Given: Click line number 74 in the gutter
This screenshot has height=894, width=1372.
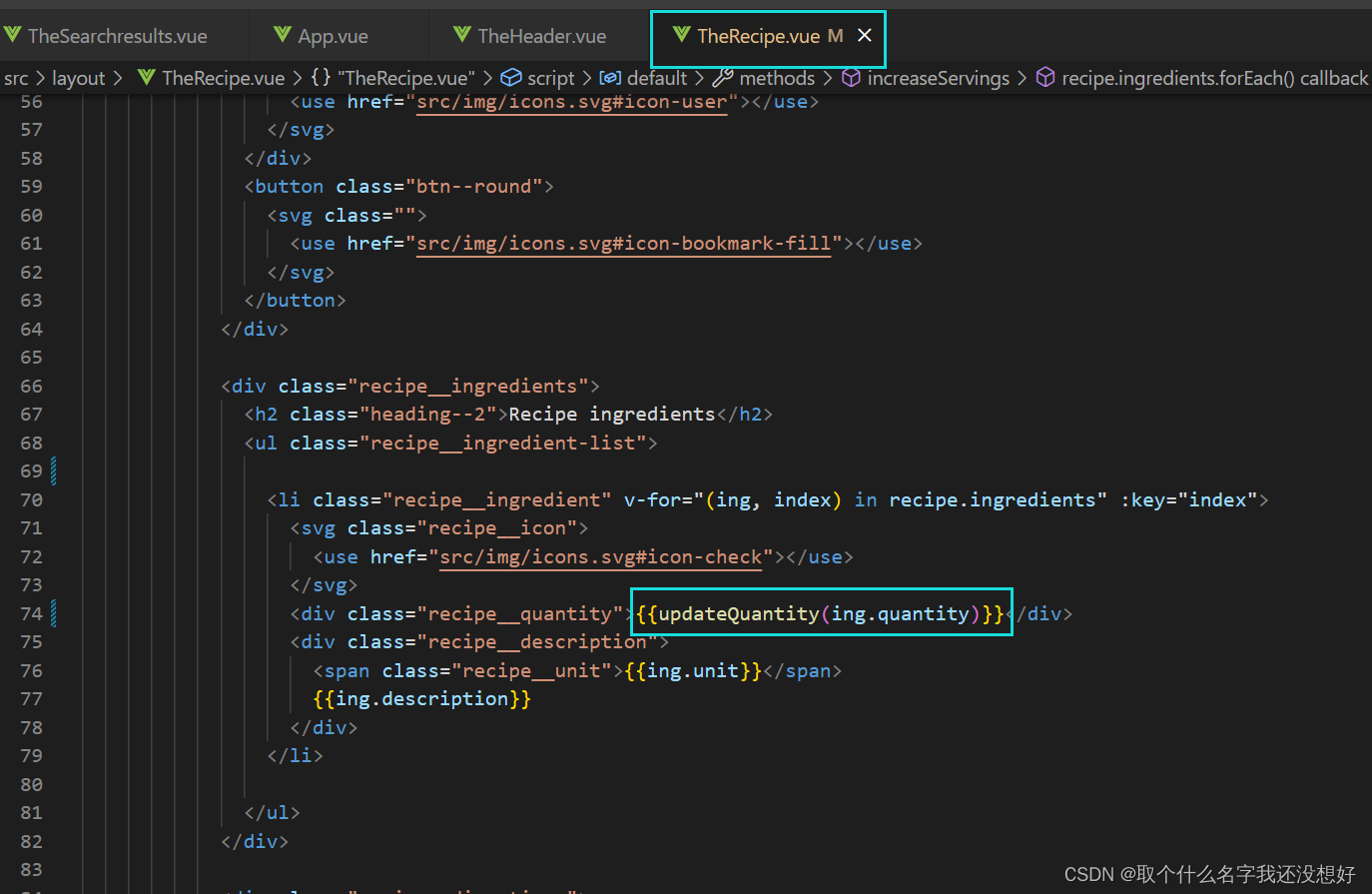Looking at the screenshot, I should pos(31,613).
